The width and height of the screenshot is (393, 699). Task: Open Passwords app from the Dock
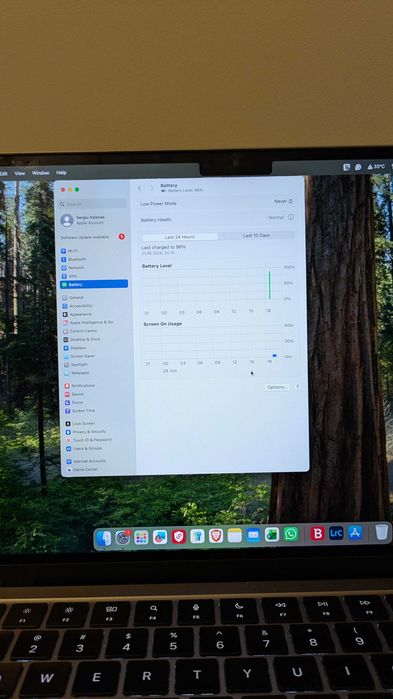(x=197, y=536)
